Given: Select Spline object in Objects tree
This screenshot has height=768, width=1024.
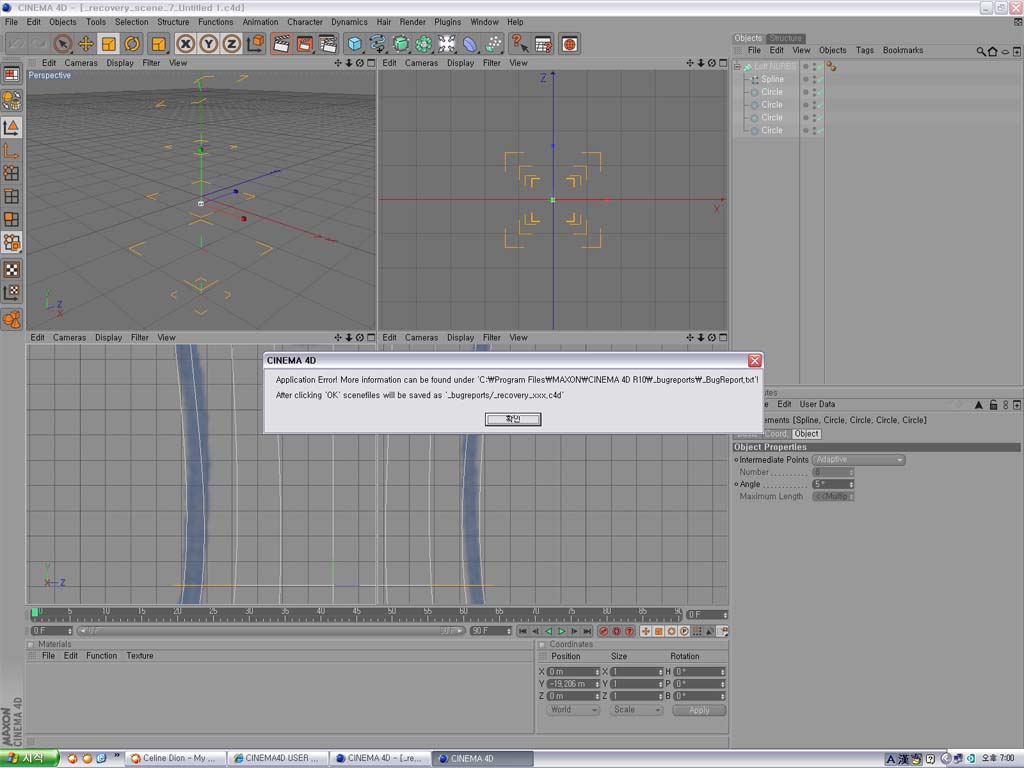Looking at the screenshot, I should click(x=772, y=79).
